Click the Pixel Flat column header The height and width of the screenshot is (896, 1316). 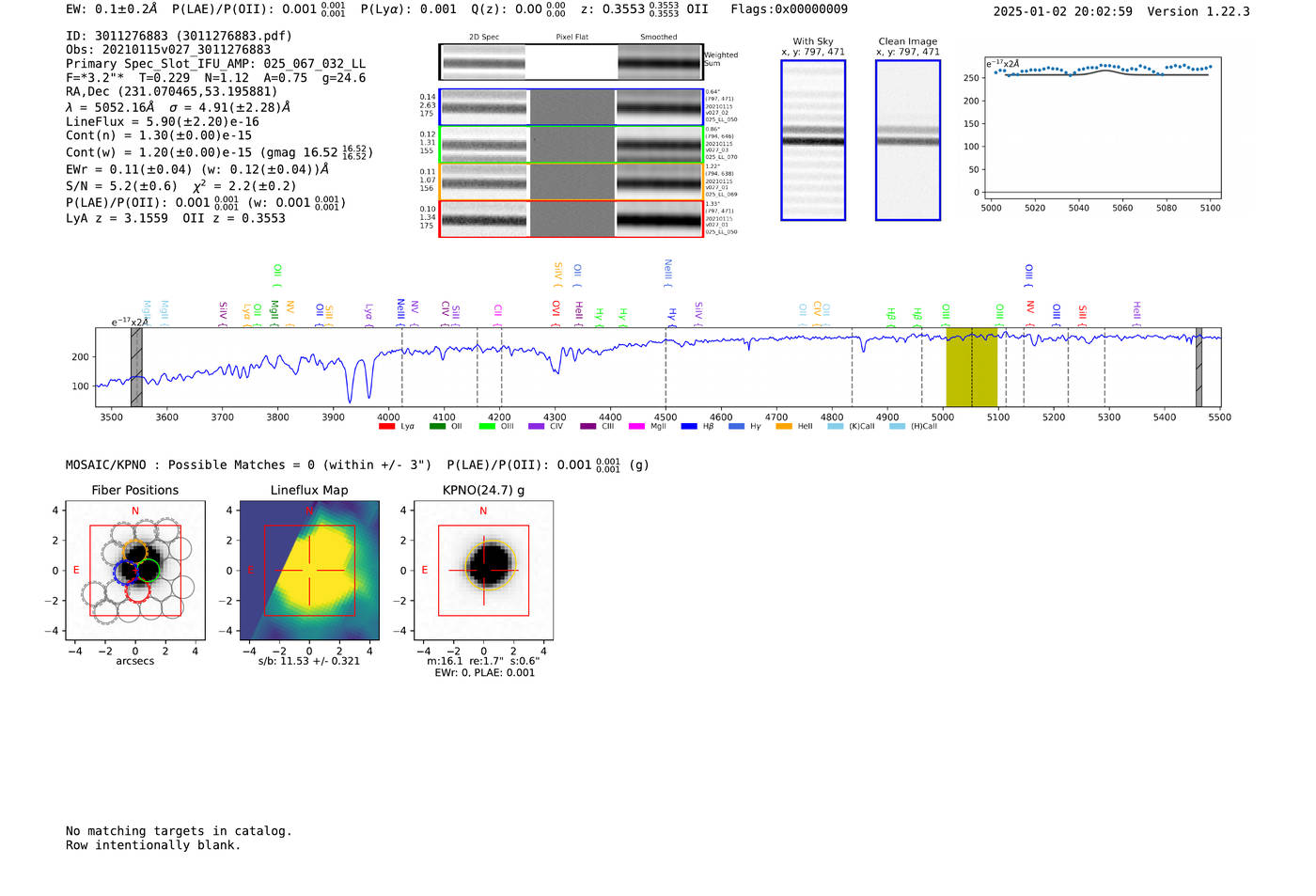pos(572,37)
